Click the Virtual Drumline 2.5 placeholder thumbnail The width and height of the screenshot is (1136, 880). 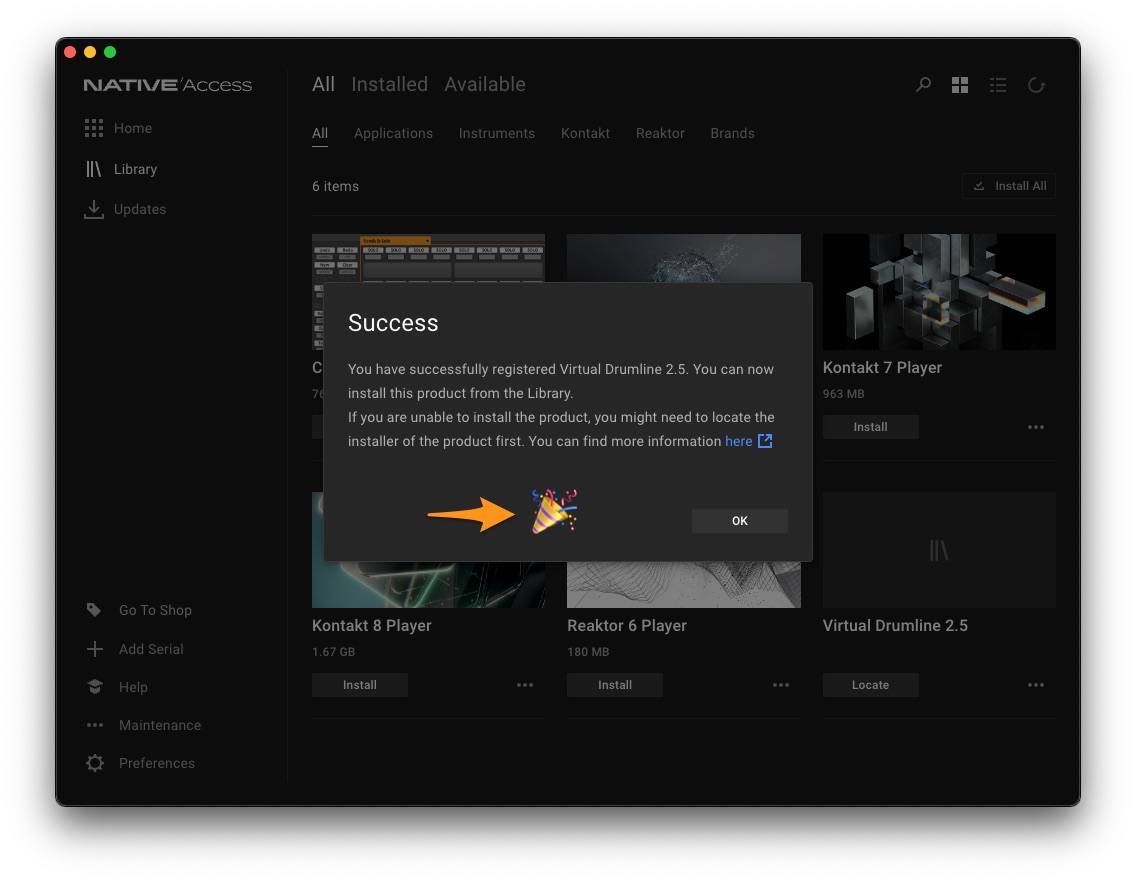coord(939,550)
